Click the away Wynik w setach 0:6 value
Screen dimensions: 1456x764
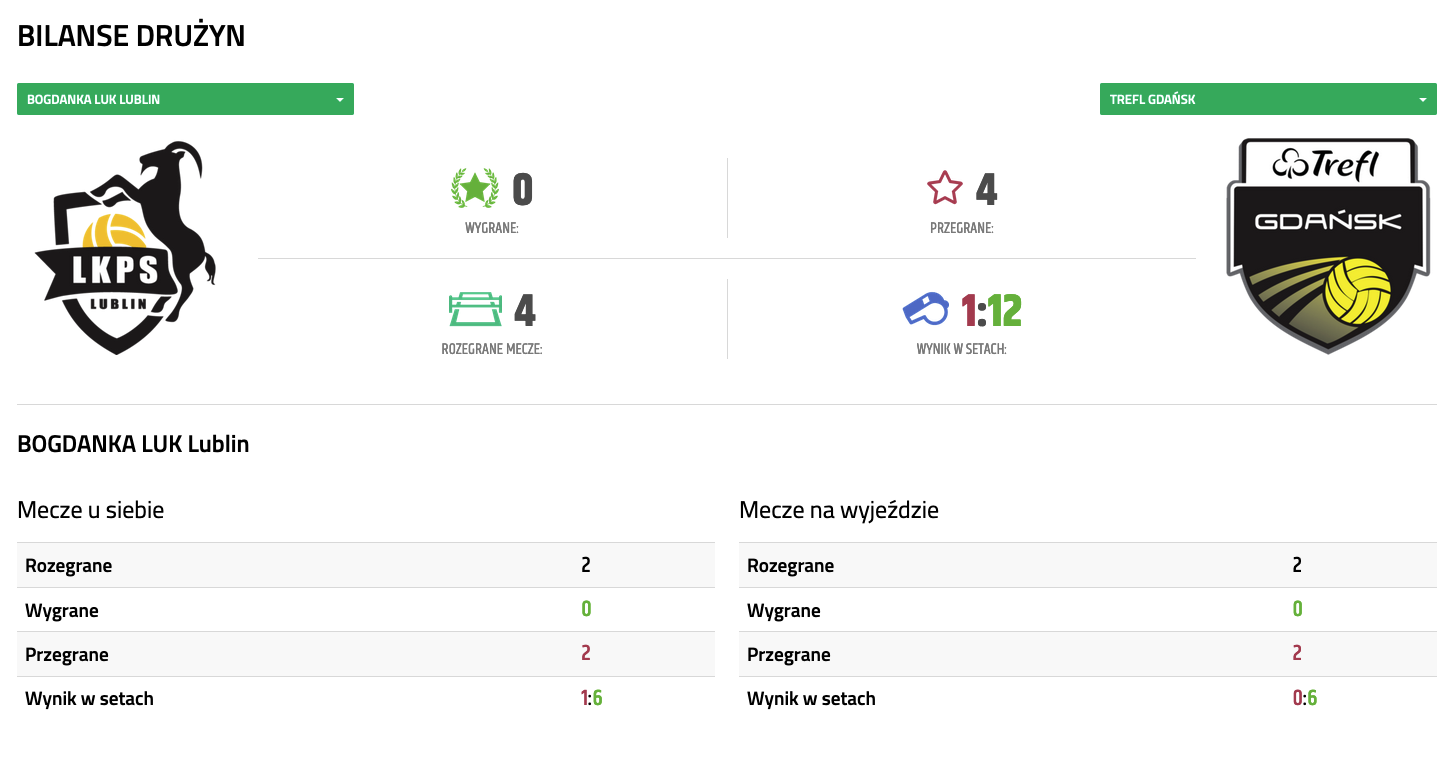(1305, 698)
